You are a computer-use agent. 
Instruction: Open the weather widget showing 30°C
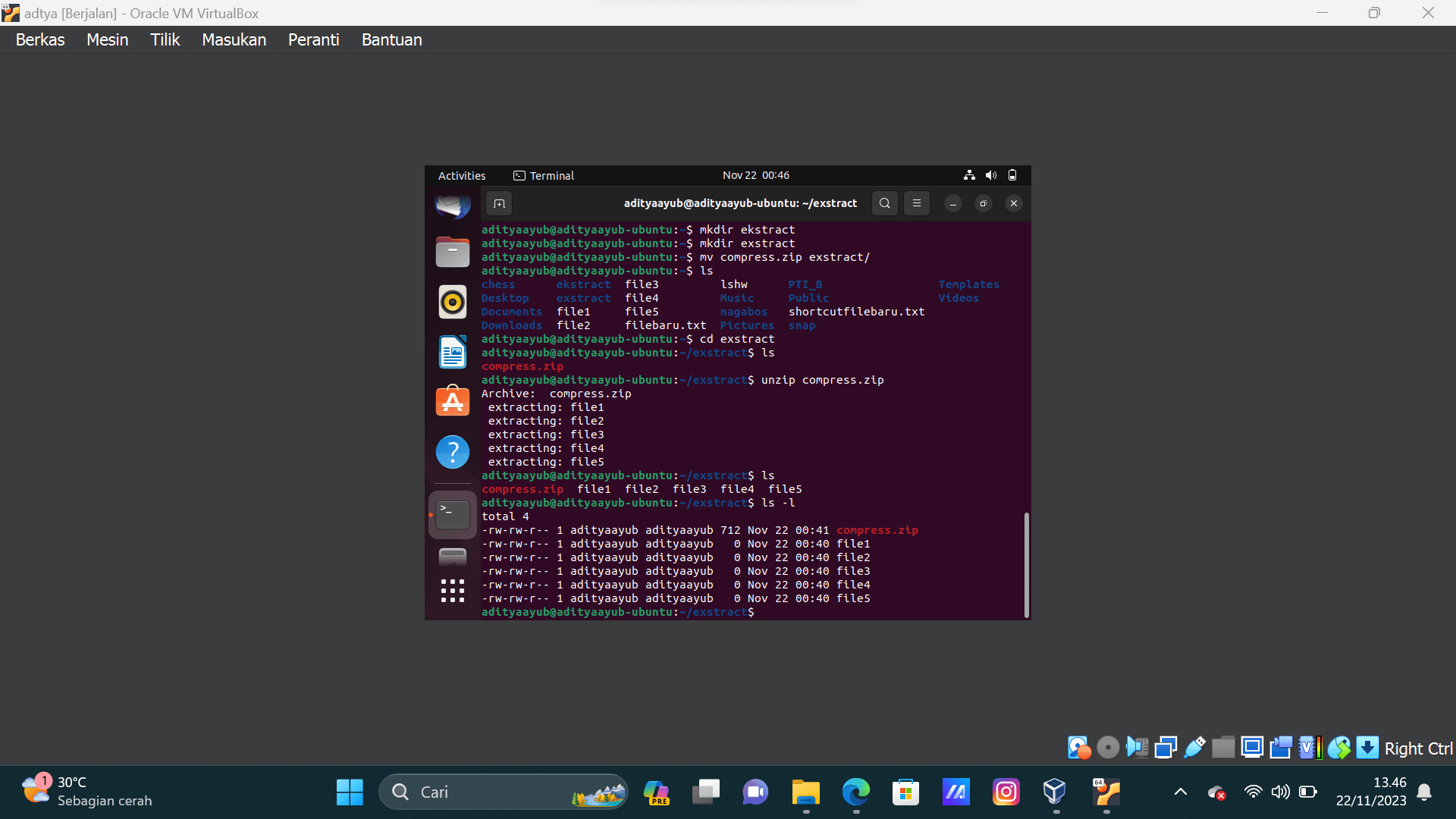coord(87,792)
